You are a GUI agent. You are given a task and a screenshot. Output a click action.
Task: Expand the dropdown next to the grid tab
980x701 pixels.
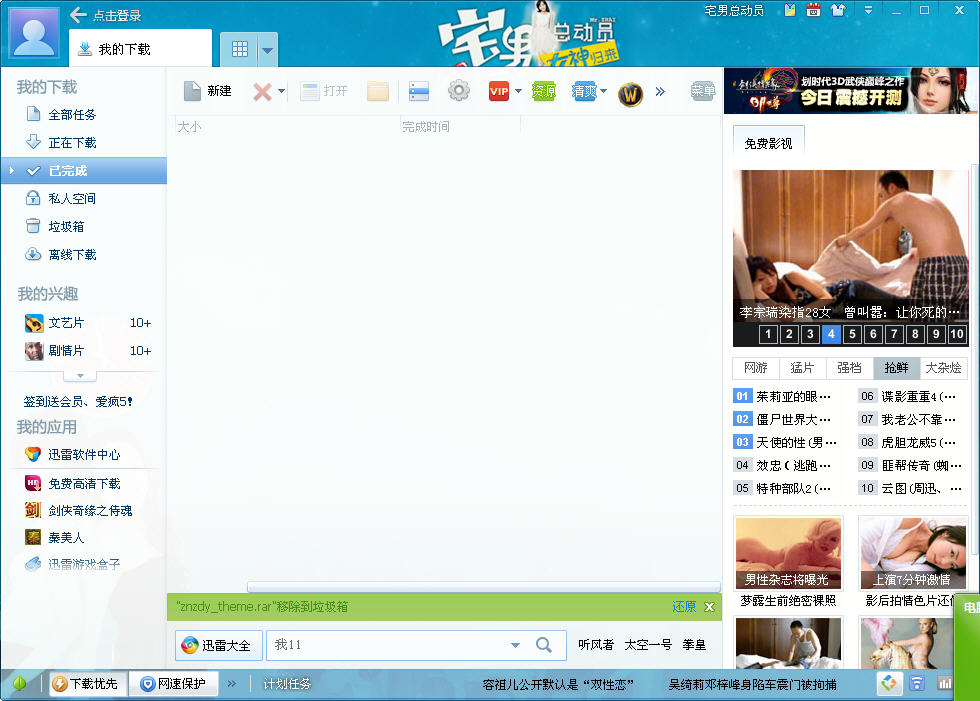pos(268,50)
